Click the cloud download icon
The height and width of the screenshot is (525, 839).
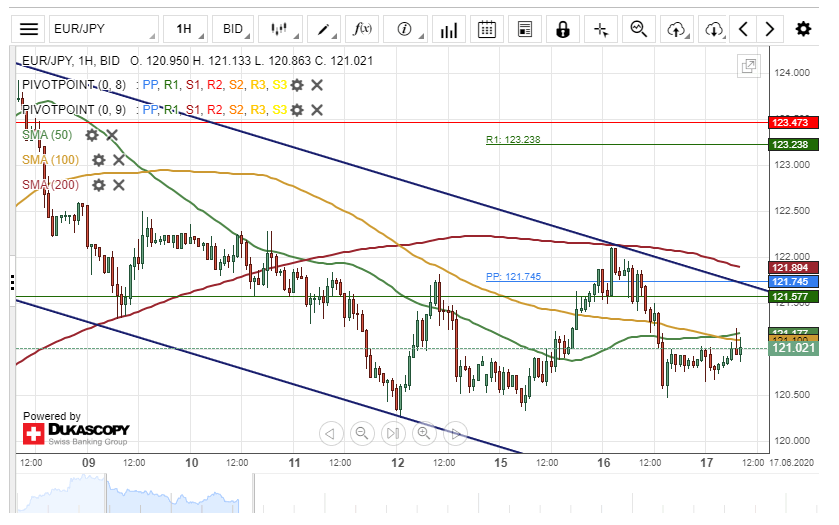point(713,29)
